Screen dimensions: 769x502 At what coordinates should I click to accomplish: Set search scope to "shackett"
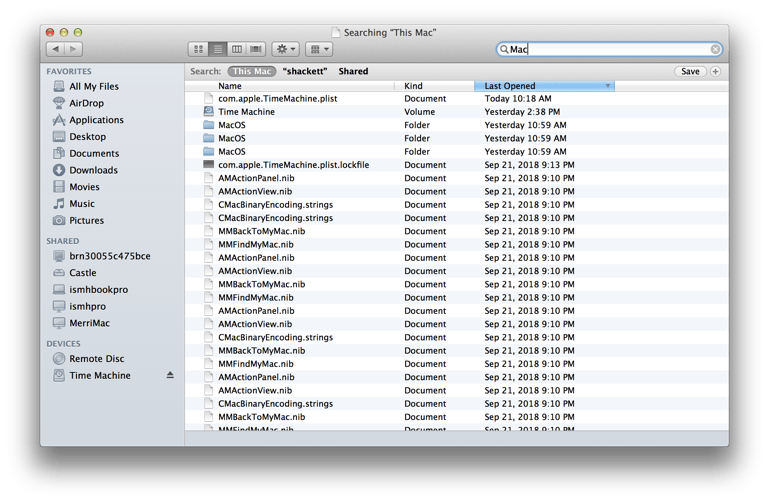pyautogui.click(x=305, y=72)
